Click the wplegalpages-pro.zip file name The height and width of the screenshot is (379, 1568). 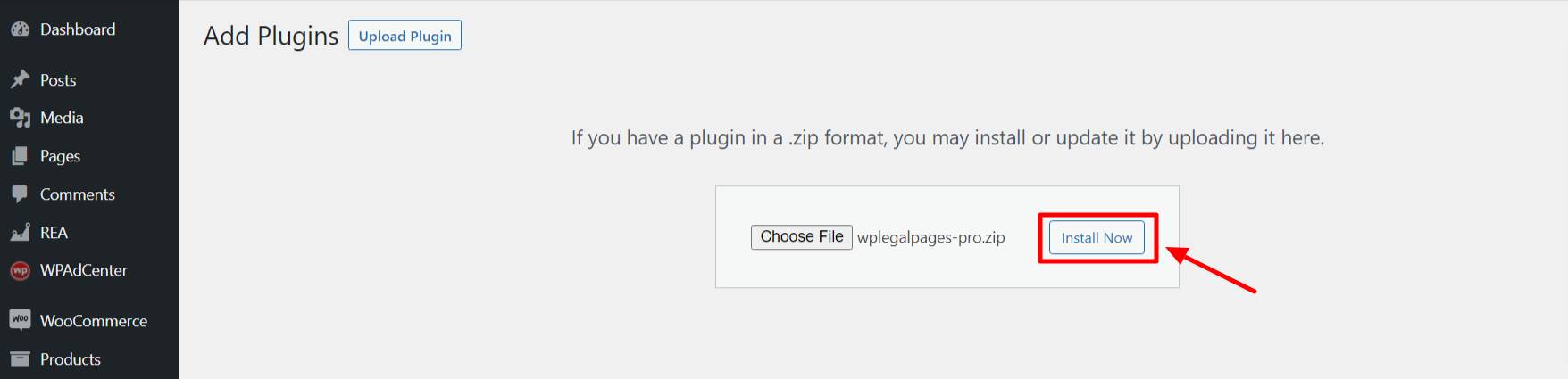coord(931,237)
